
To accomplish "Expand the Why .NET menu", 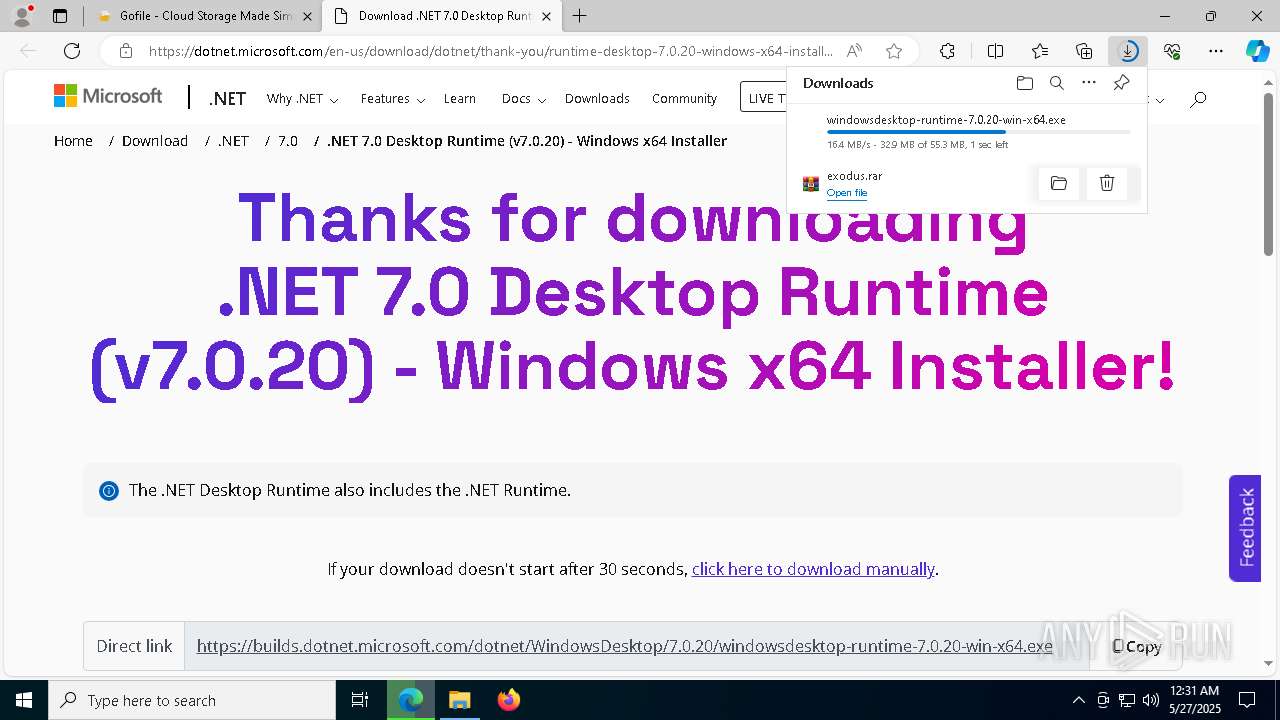I will click(302, 98).
